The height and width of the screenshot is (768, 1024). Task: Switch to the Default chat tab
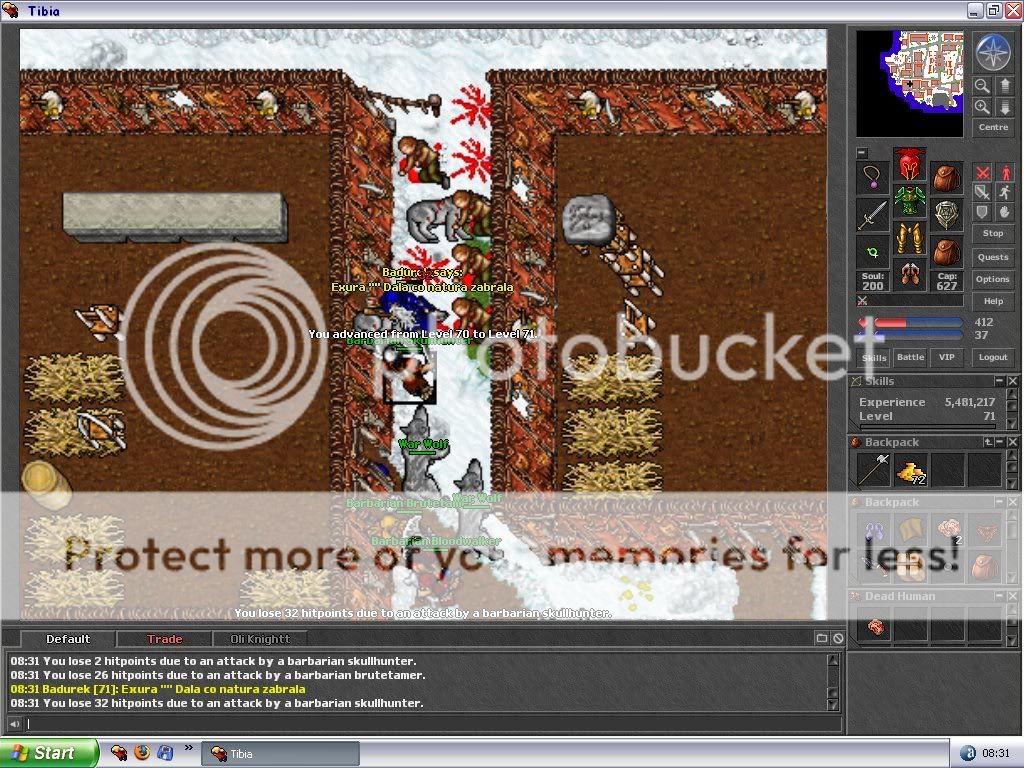click(x=68, y=639)
